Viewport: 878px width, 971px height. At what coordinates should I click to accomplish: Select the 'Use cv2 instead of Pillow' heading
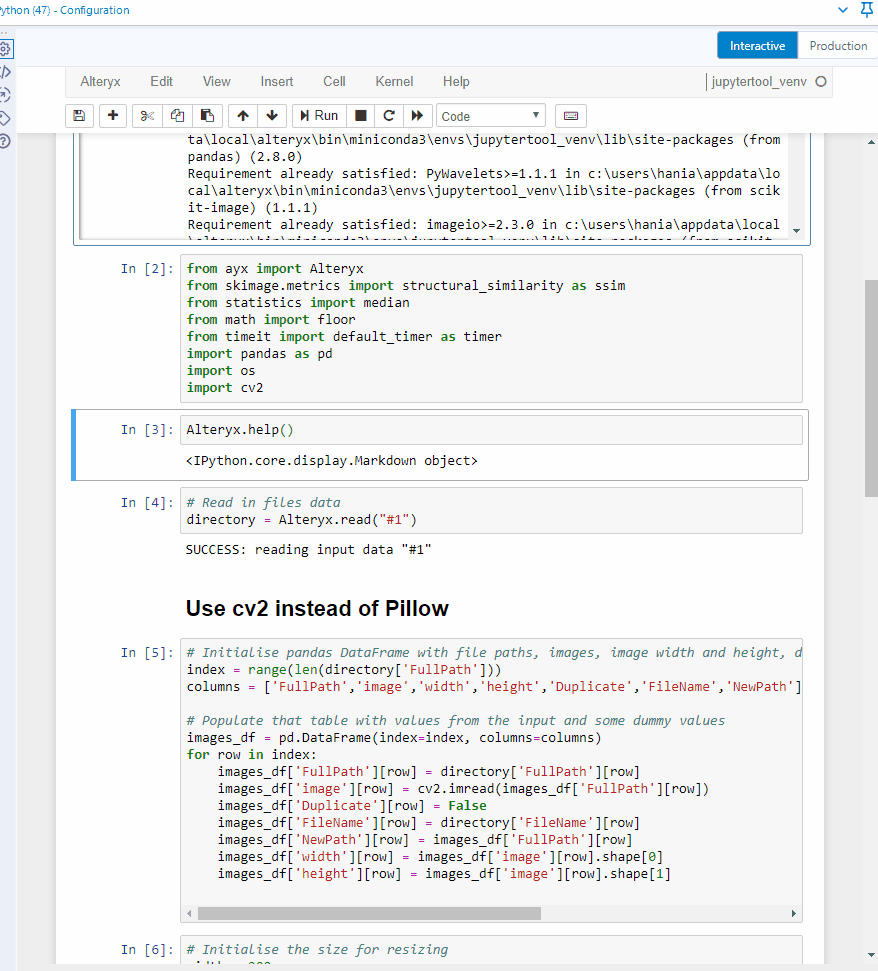317,608
